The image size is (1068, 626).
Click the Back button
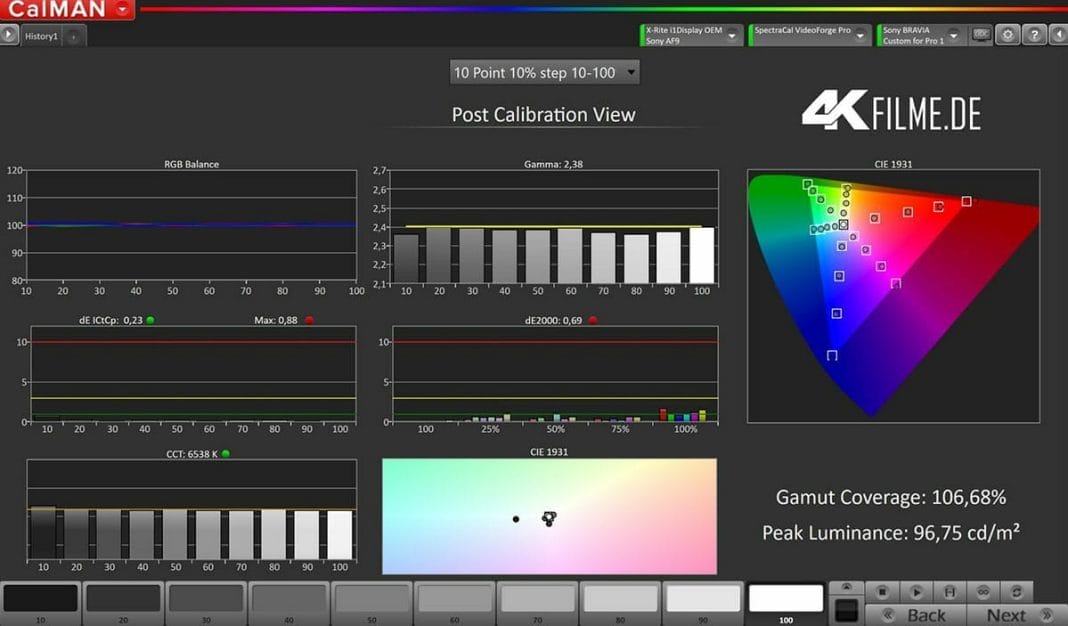[914, 615]
